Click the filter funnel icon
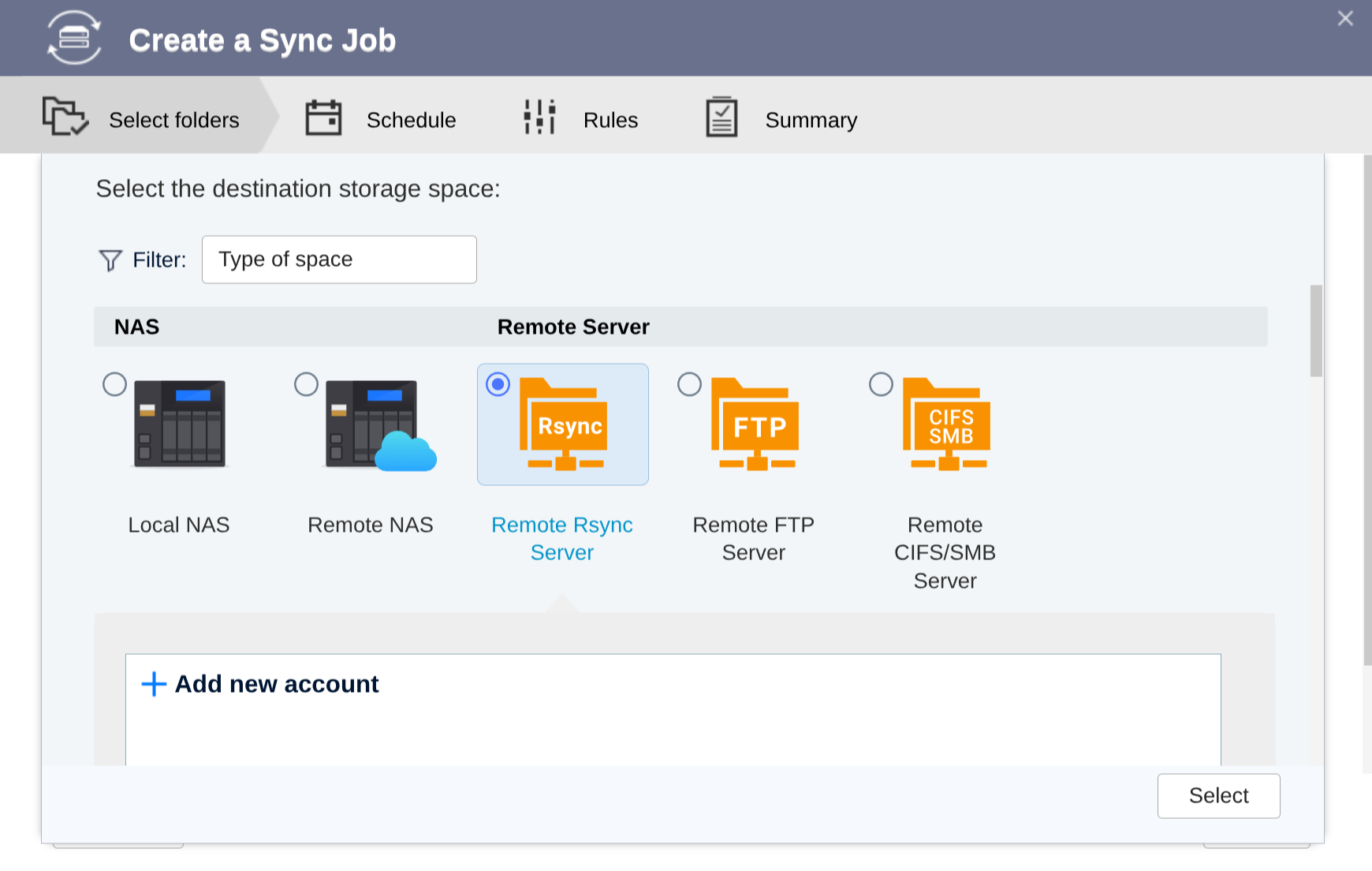1372x871 pixels. (110, 260)
